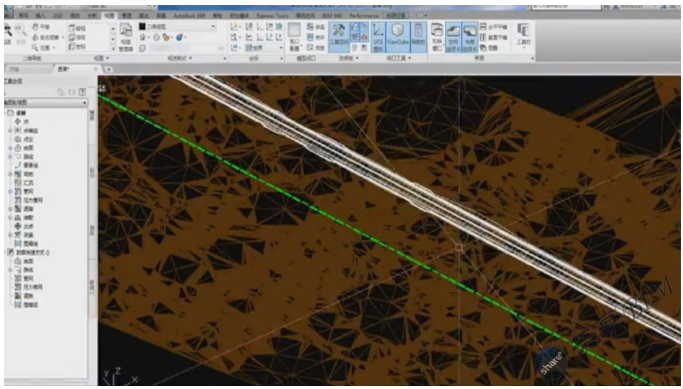Expand the Survey (测量) tree node
Screen dimensions: 683x389
point(10,235)
